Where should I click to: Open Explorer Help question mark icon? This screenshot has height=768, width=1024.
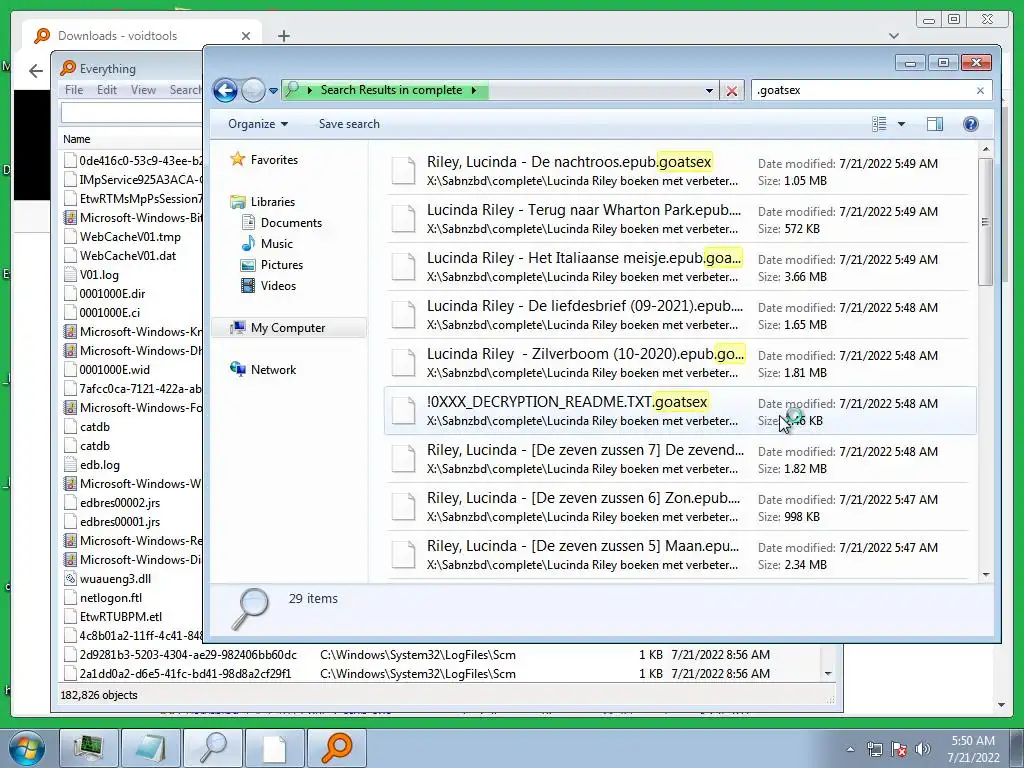pyautogui.click(x=970, y=124)
